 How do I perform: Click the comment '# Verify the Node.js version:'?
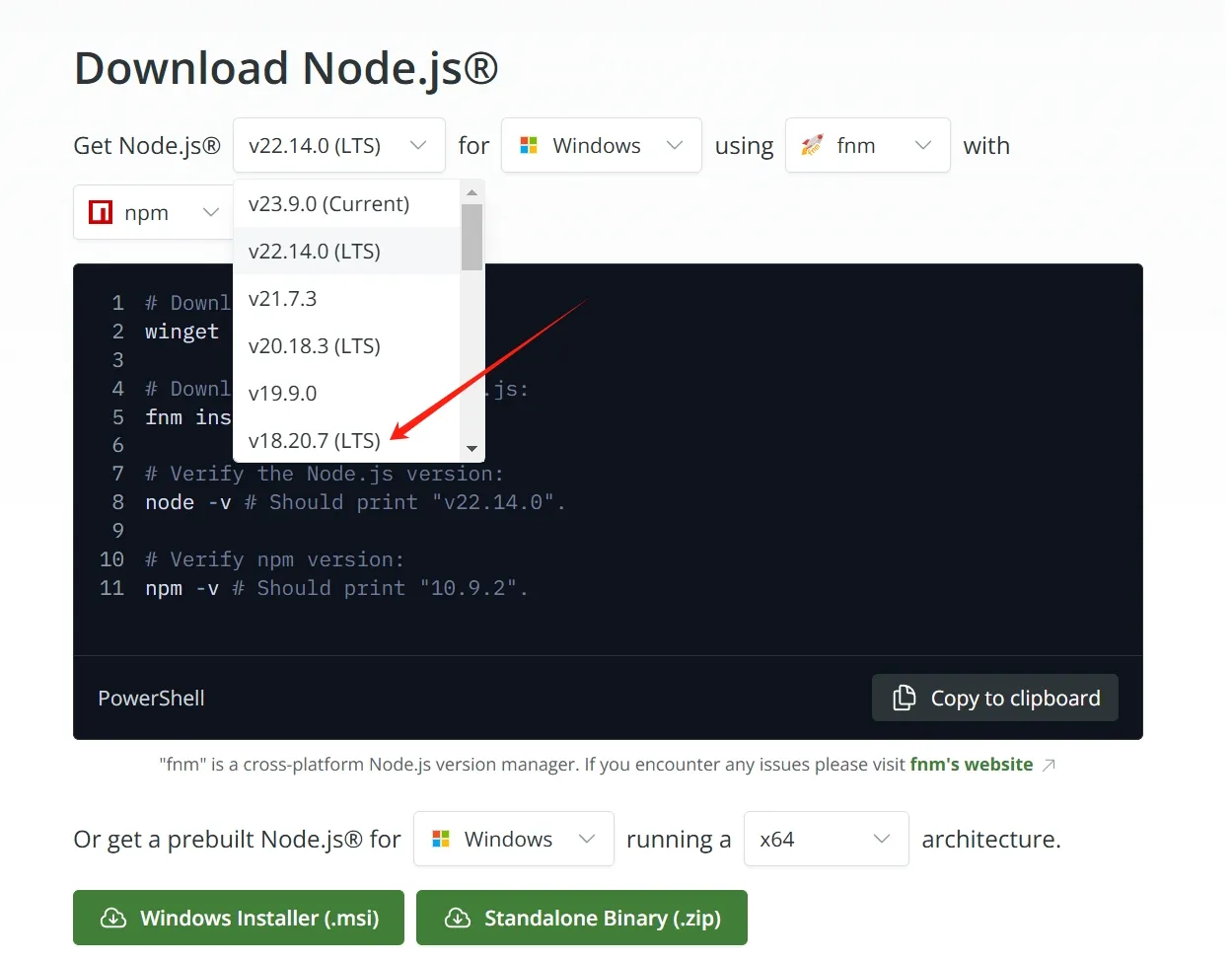point(325,474)
